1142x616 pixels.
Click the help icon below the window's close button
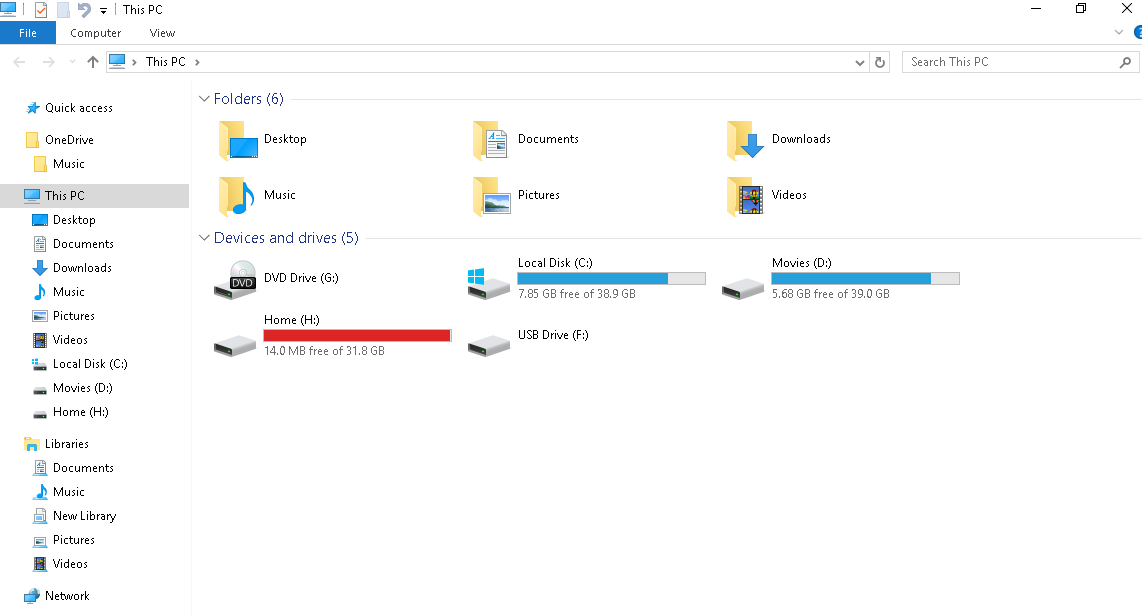[x=1138, y=33]
